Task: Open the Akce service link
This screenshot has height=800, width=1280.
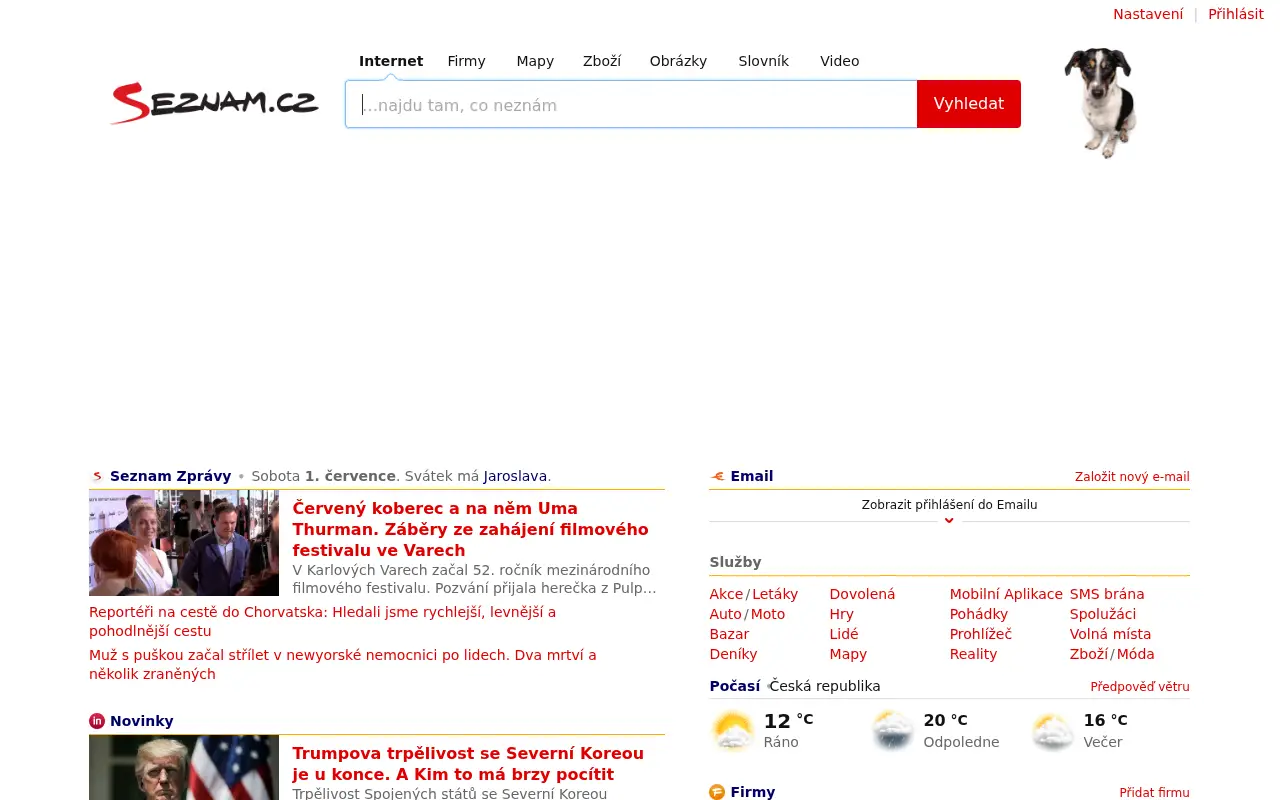Action: point(726,594)
